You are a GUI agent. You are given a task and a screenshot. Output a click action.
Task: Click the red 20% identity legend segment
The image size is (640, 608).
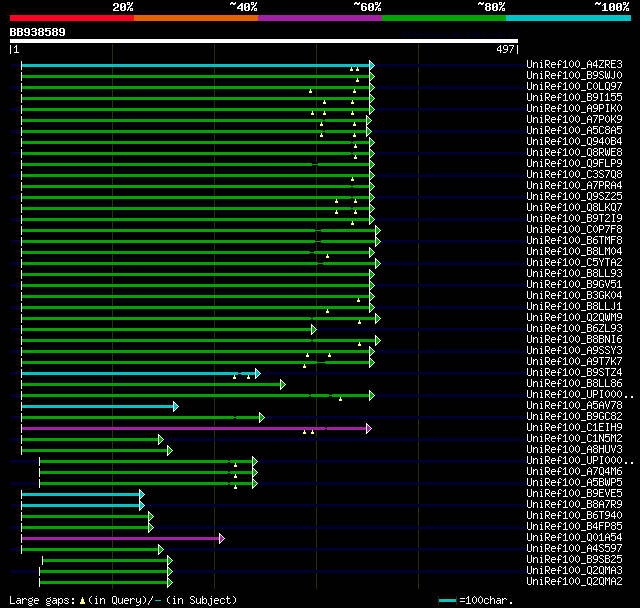(72, 18)
